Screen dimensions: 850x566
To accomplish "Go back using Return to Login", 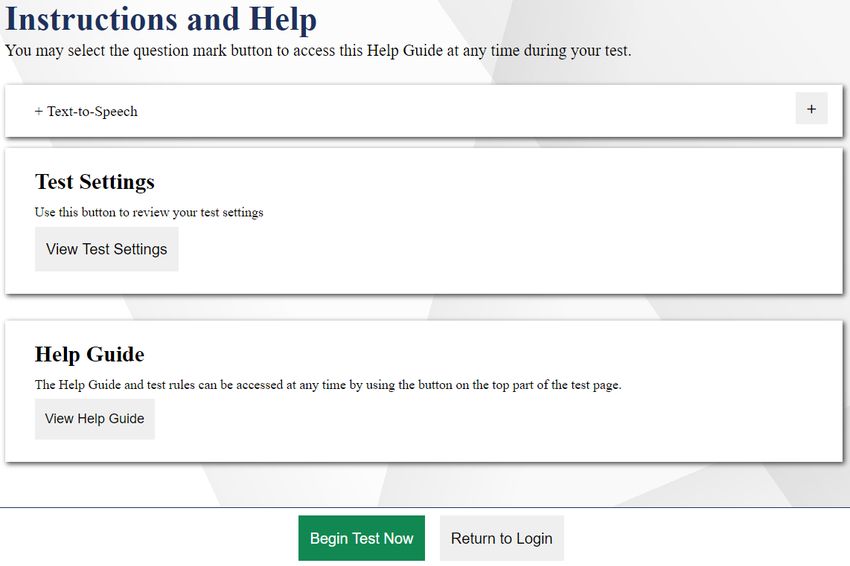I will [501, 538].
